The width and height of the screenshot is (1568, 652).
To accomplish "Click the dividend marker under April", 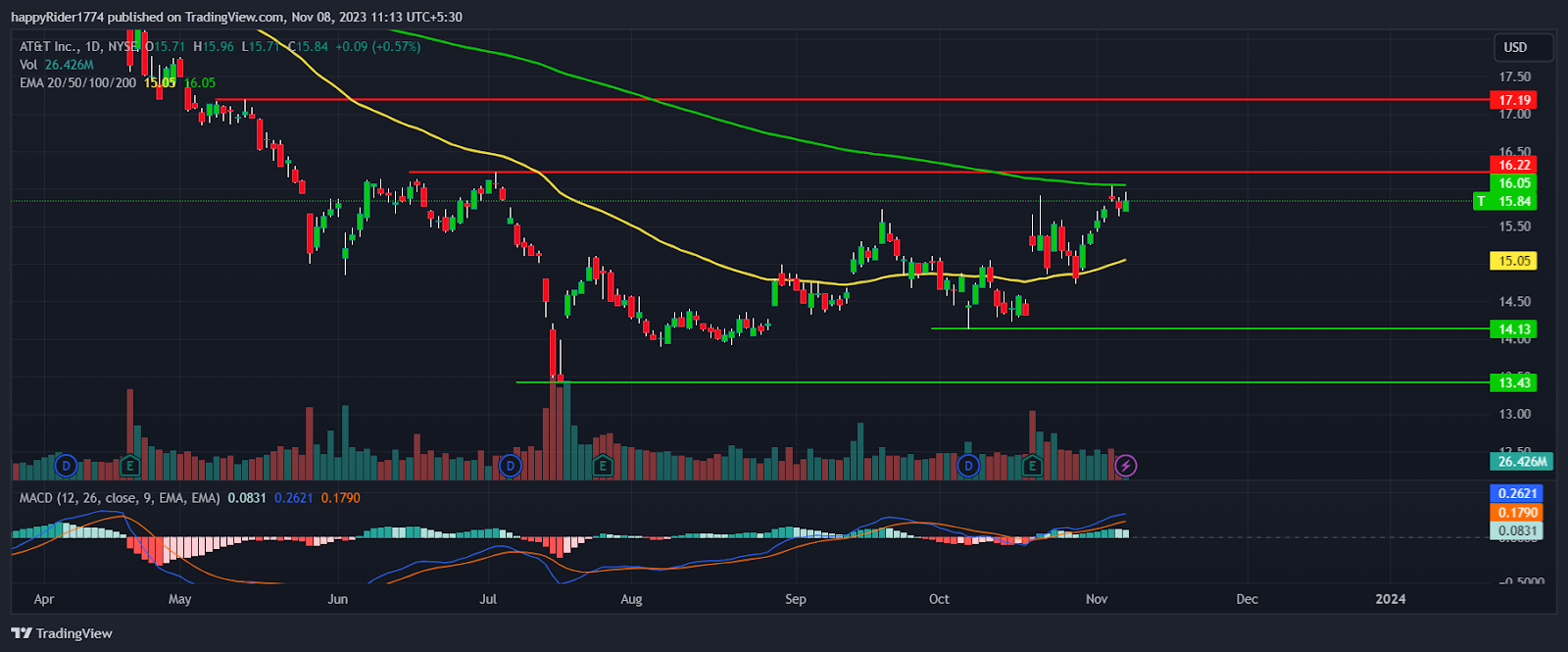I will click(66, 465).
